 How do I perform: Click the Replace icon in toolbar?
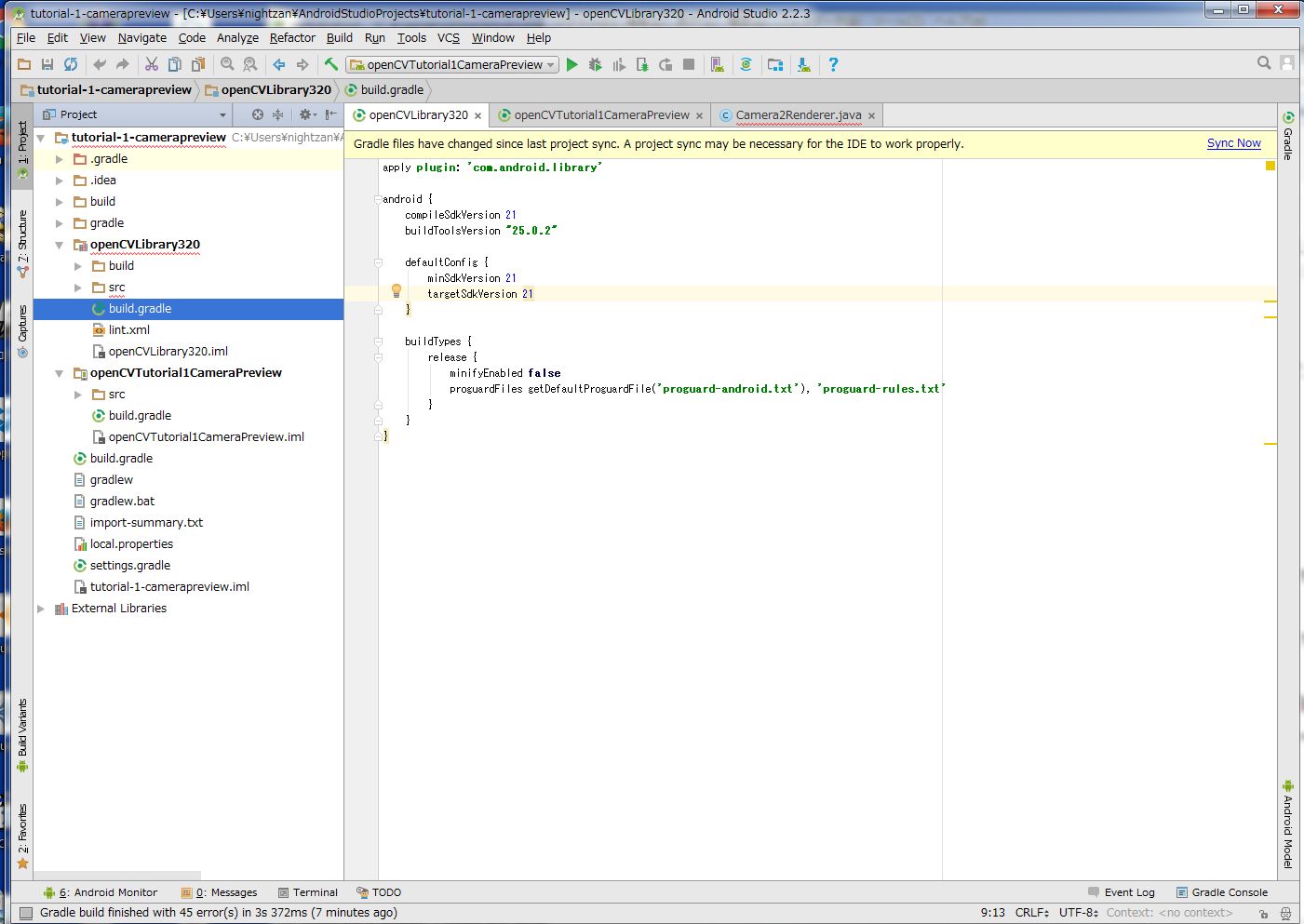[250, 64]
